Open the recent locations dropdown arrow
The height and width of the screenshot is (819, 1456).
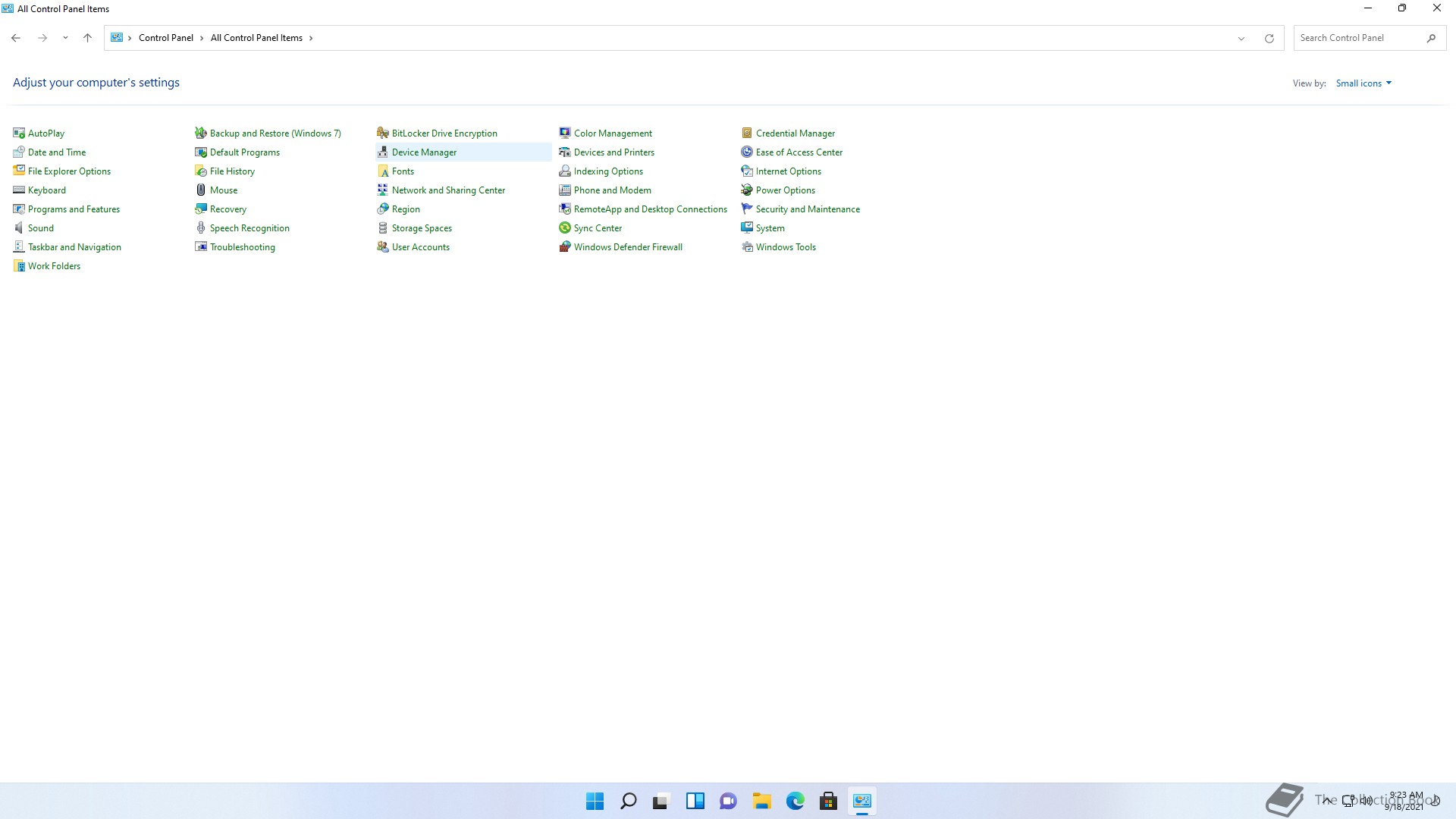click(65, 38)
